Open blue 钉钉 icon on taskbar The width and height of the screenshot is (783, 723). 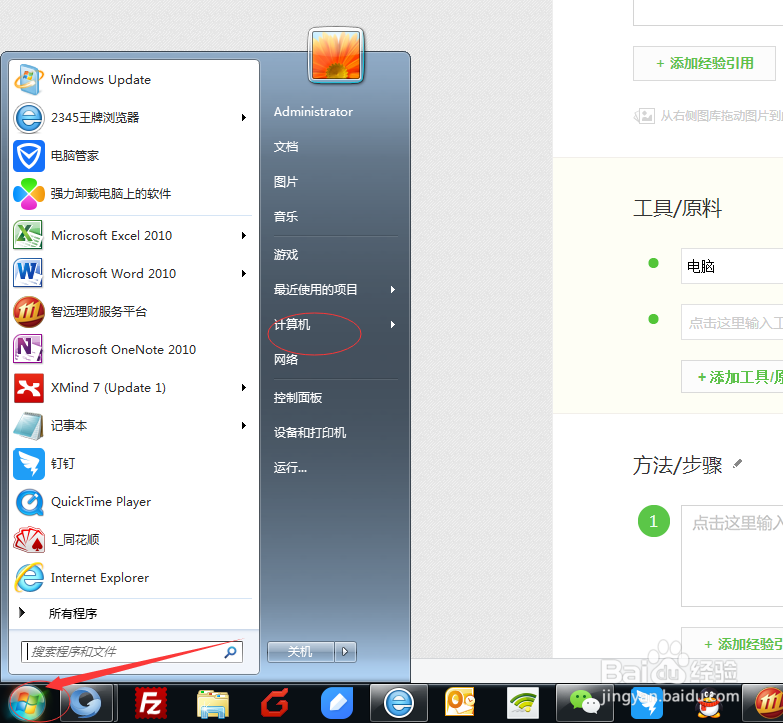pyautogui.click(x=647, y=704)
